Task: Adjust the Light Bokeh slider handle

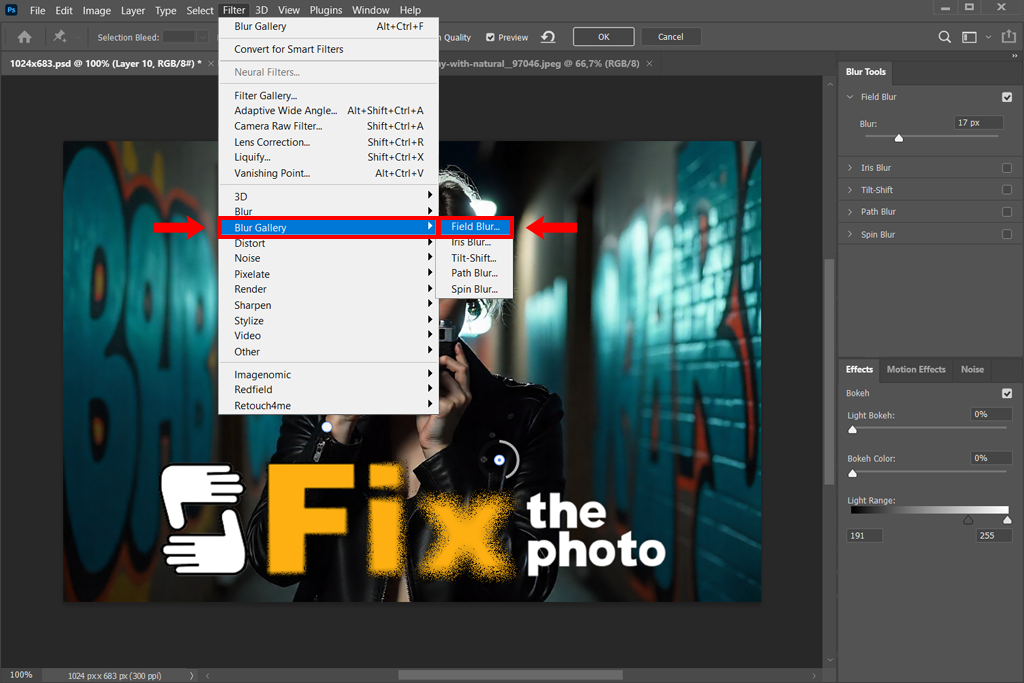Action: [852, 430]
